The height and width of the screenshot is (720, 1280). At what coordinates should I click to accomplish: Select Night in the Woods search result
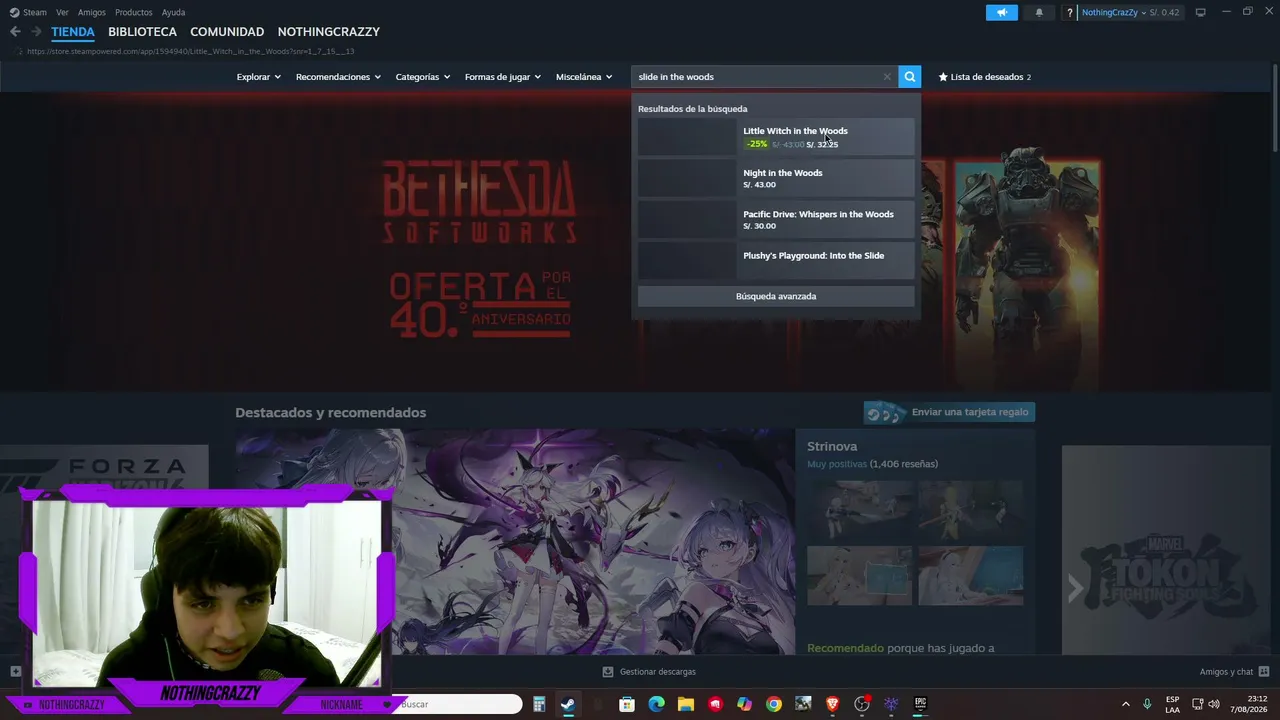coord(776,178)
